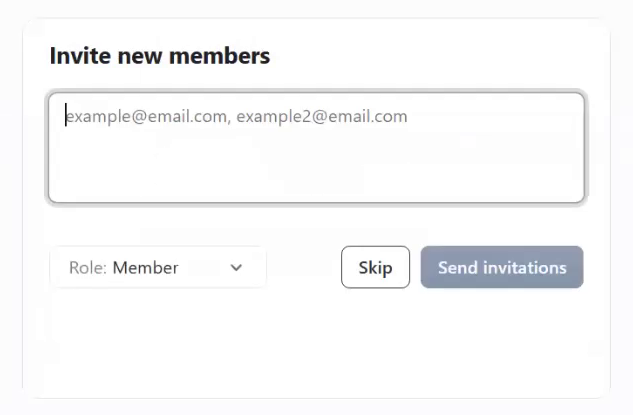Click the Invite new members heading
The image size is (633, 415).
[160, 56]
